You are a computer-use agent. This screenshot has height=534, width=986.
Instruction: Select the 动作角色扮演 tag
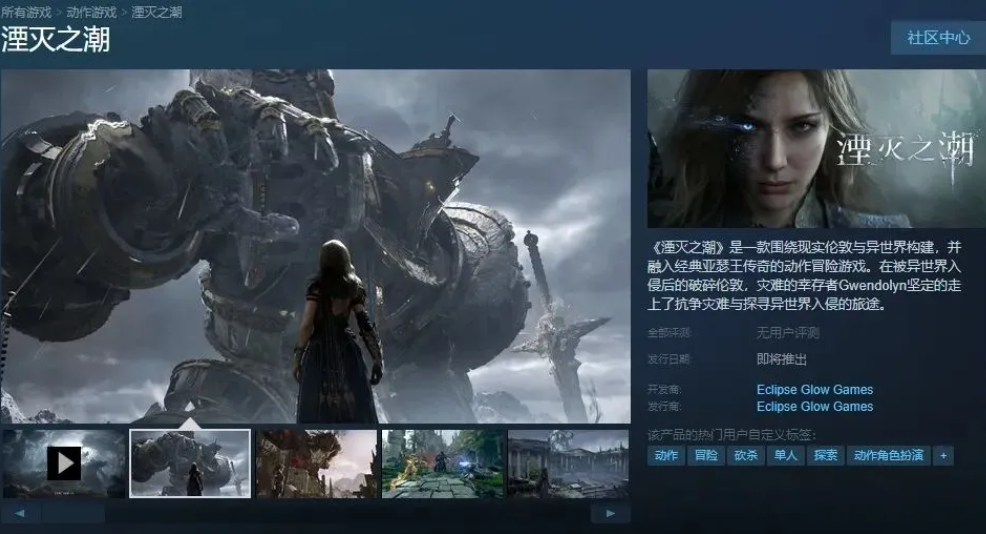(889, 455)
